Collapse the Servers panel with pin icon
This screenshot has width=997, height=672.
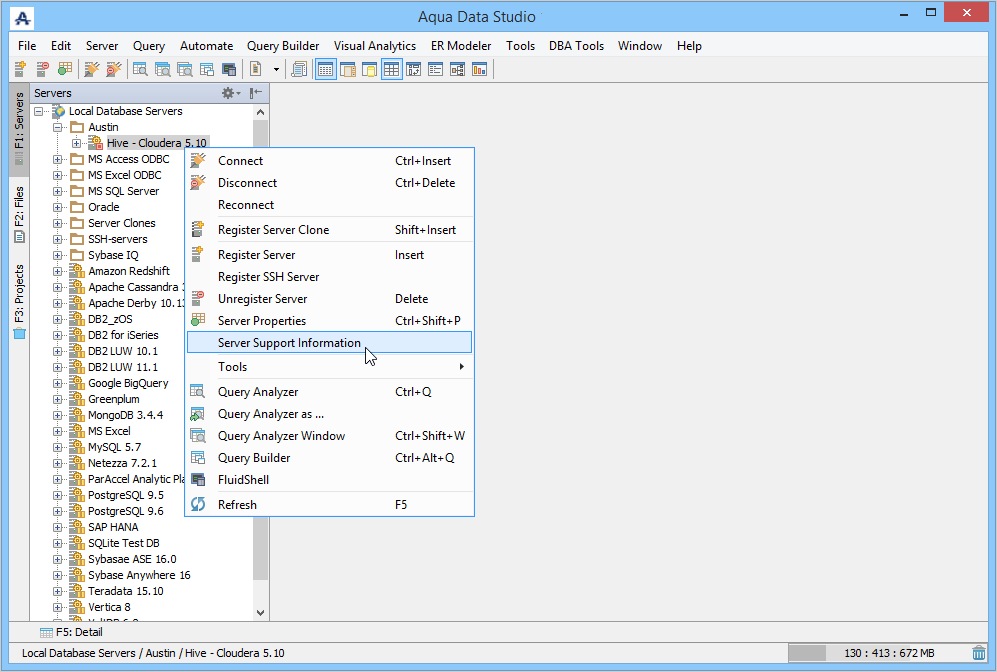point(256,93)
